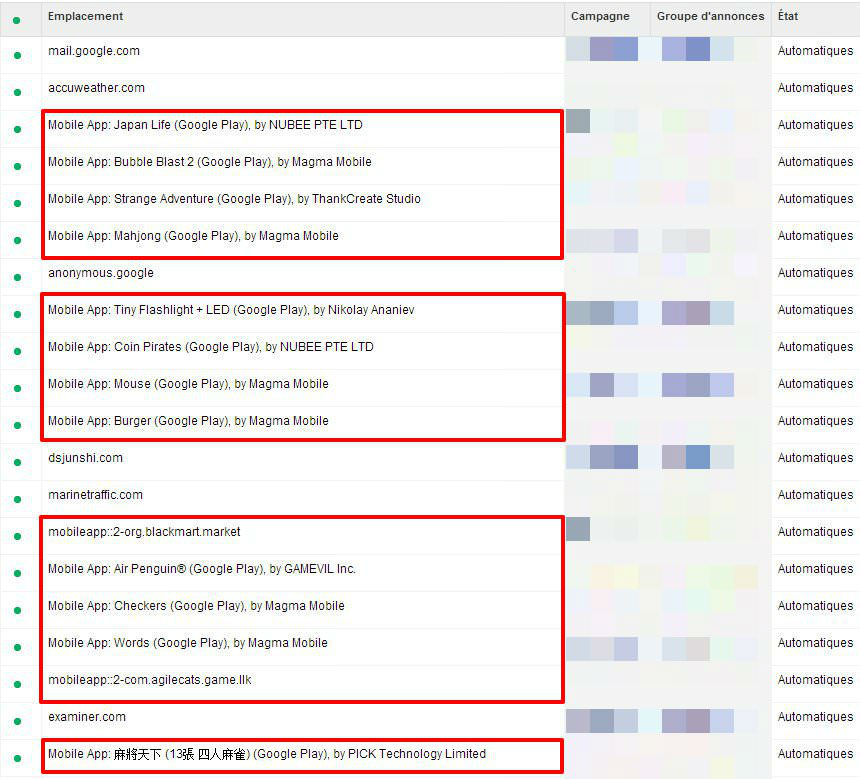
Task: Sort by the Campagne column header
Action: [x=600, y=16]
